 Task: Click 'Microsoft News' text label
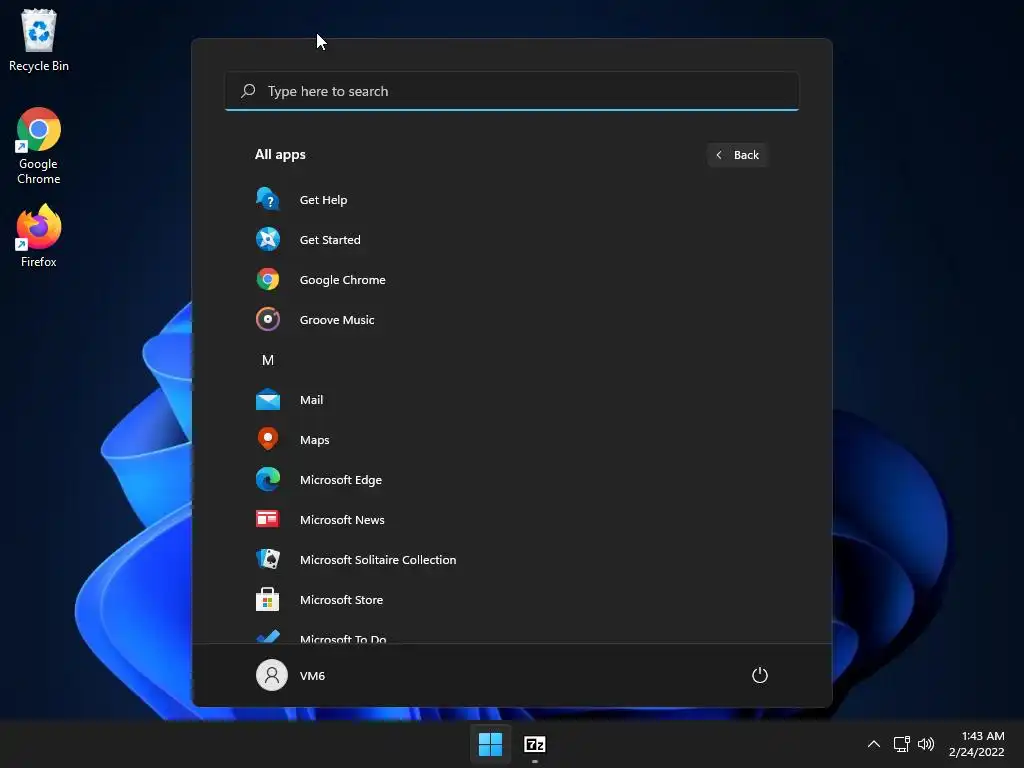pos(342,520)
